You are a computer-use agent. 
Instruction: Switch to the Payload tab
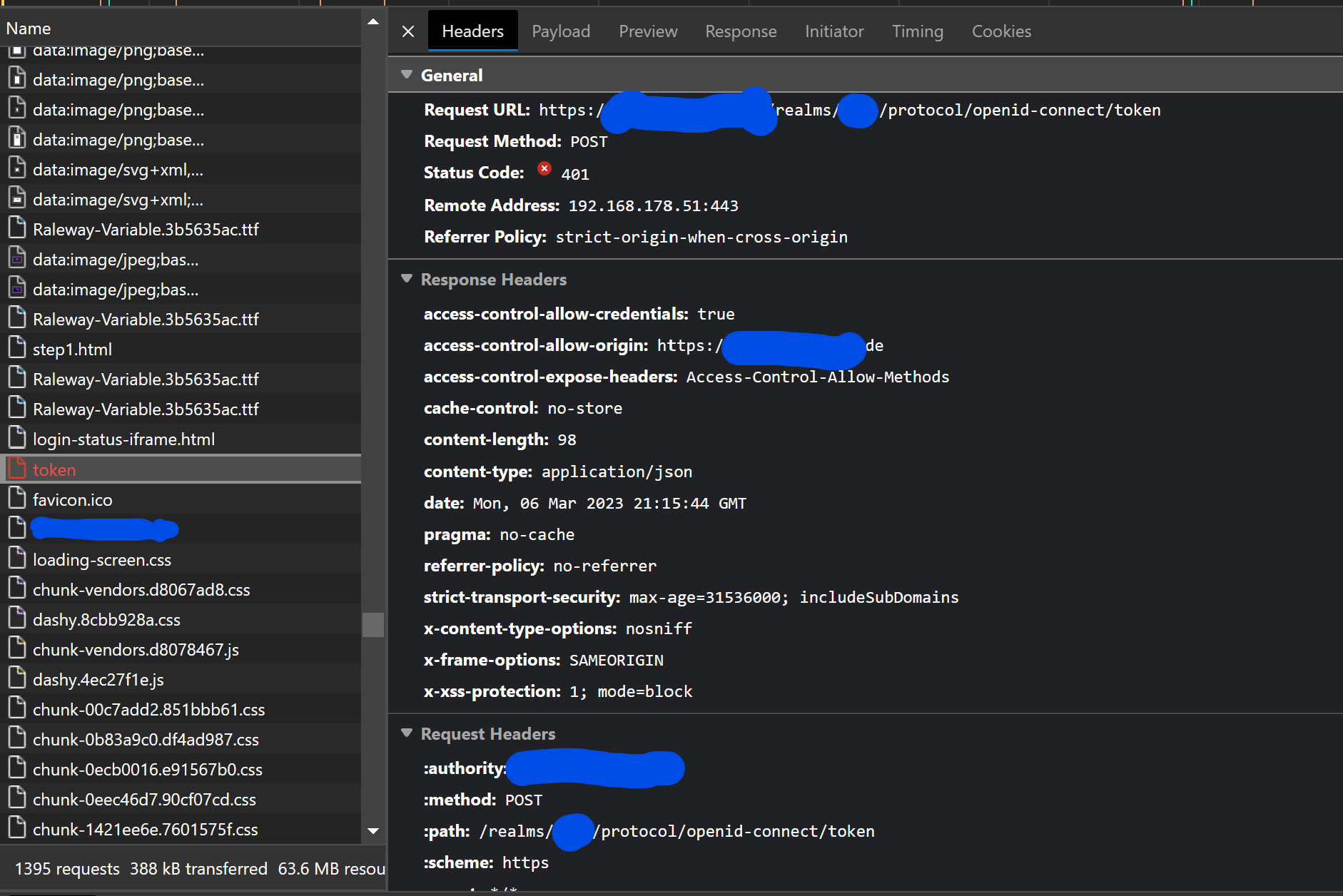(561, 31)
